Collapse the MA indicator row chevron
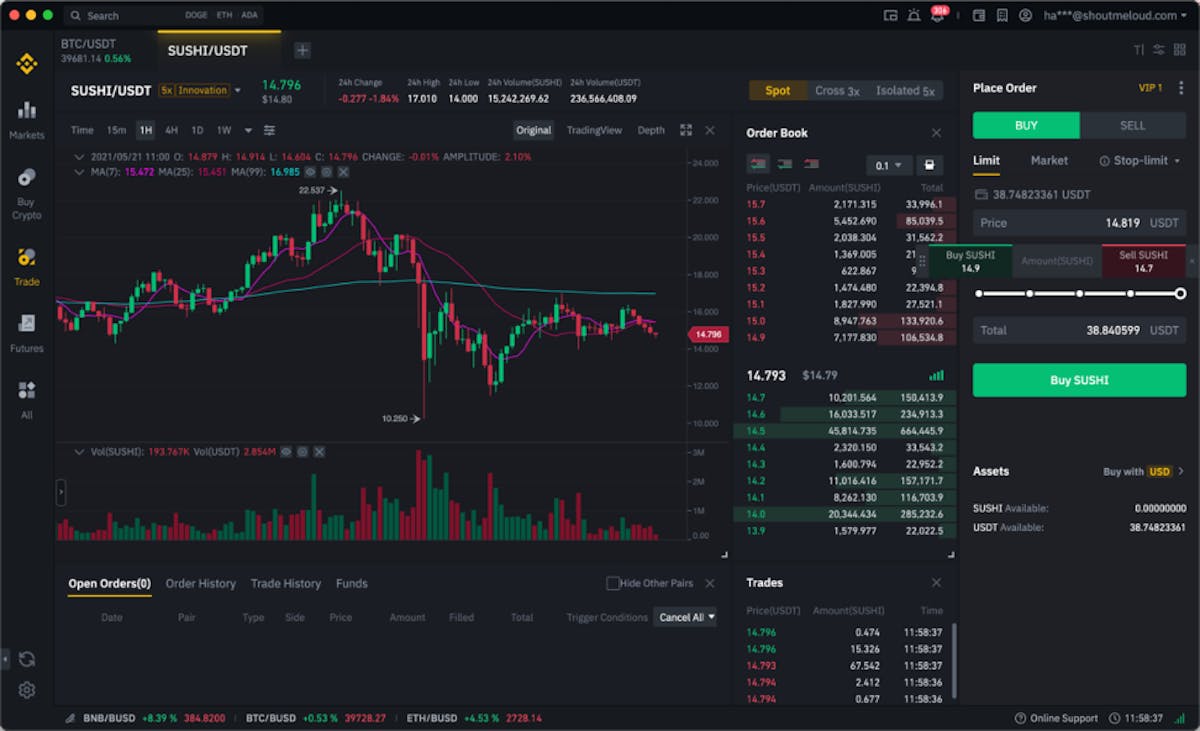 [x=80, y=172]
